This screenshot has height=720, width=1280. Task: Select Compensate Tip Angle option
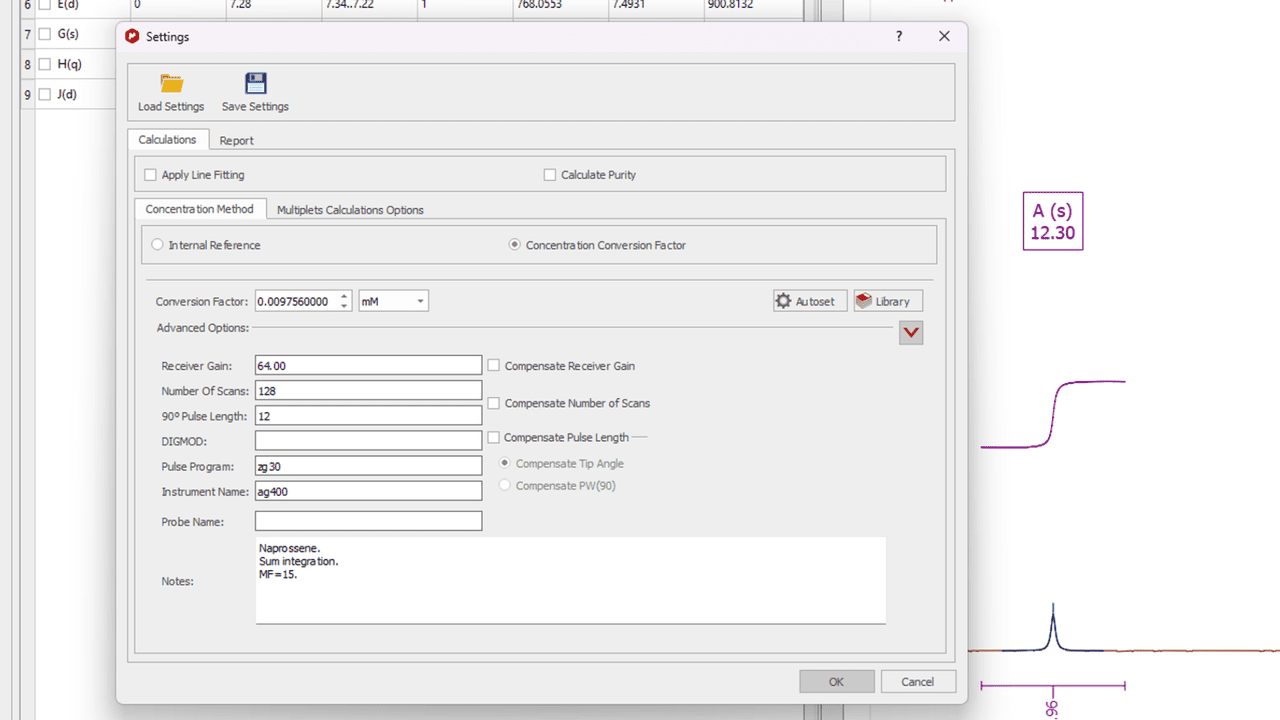(x=505, y=463)
